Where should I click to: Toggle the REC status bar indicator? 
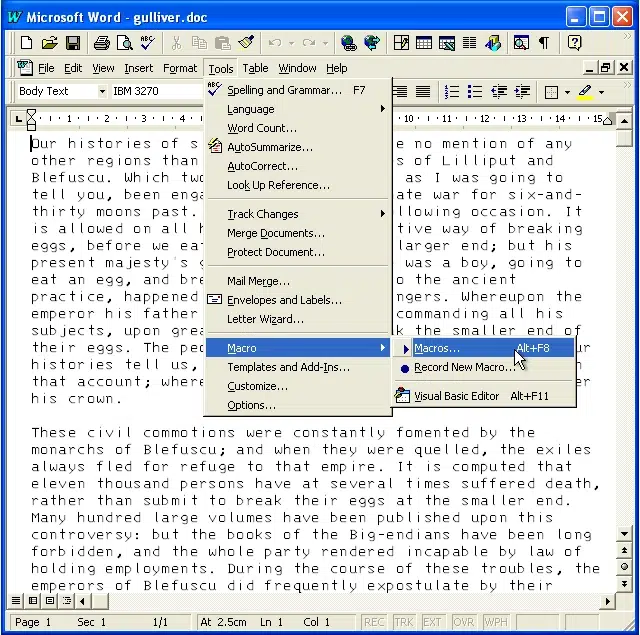tap(373, 622)
